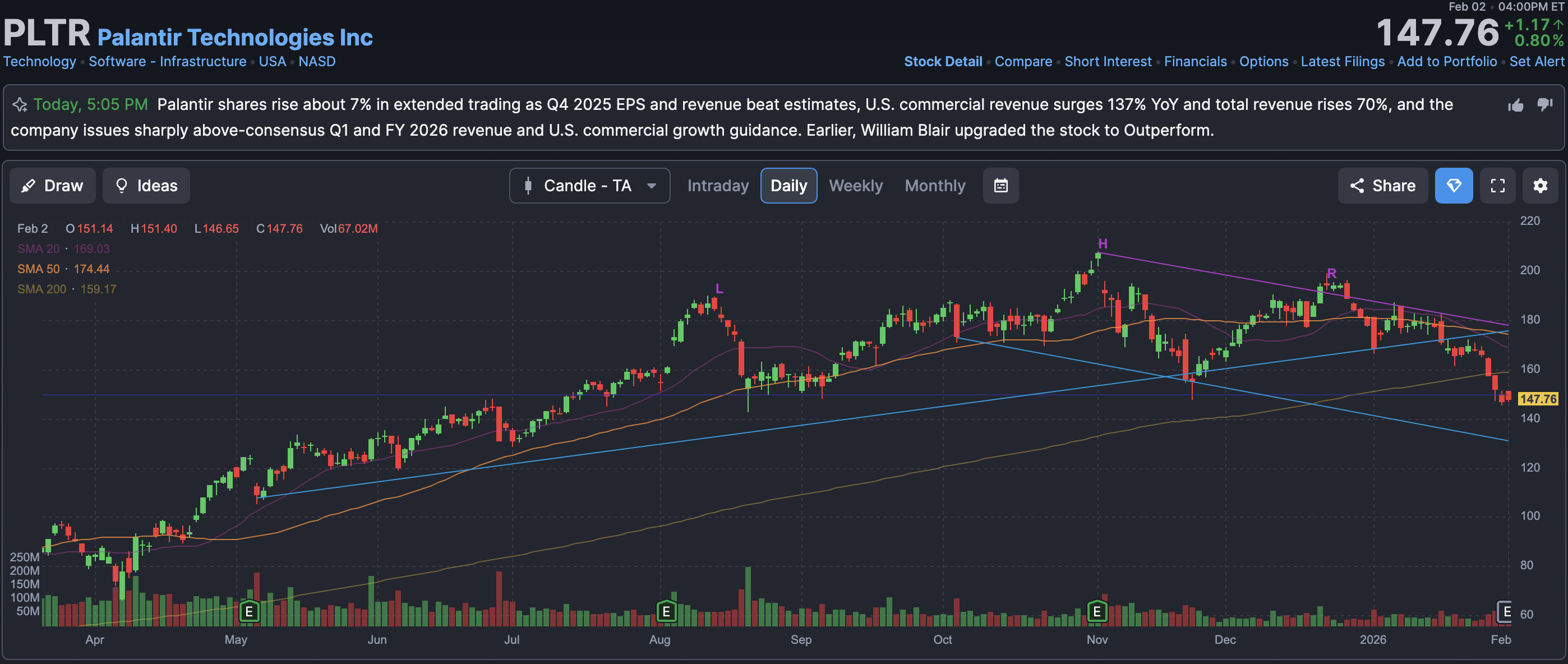
Task: Open chart settings gear
Action: [x=1540, y=186]
